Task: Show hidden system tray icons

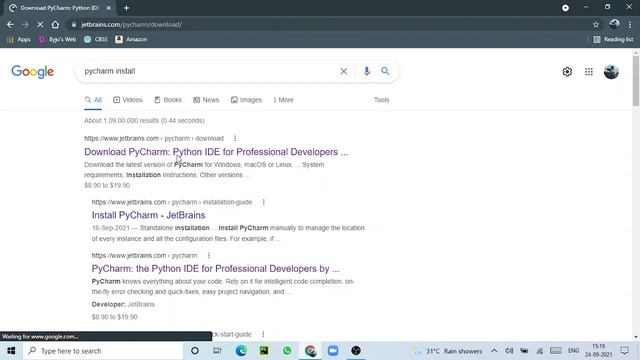Action: pyautogui.click(x=494, y=351)
